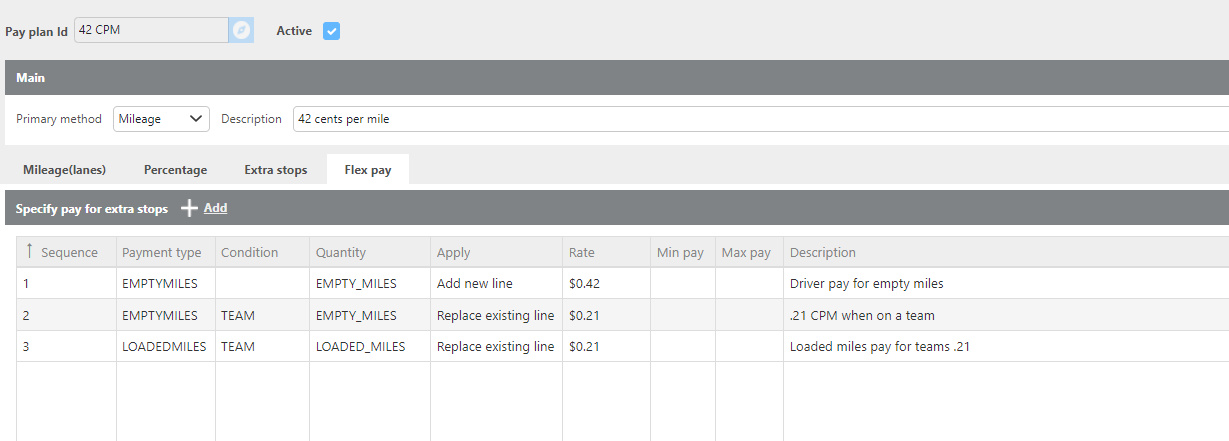
Task: Select the Extra stops tab
Action: [275, 170]
